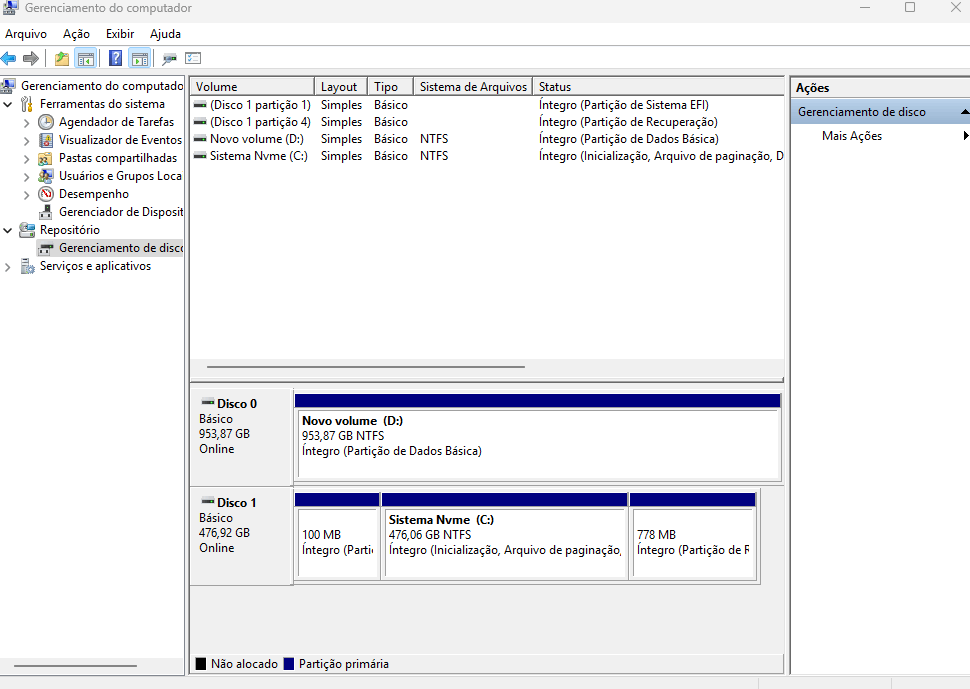The height and width of the screenshot is (689, 970).
Task: Click the Gerenciador de Dispositivos icon
Action: [x=46, y=212]
